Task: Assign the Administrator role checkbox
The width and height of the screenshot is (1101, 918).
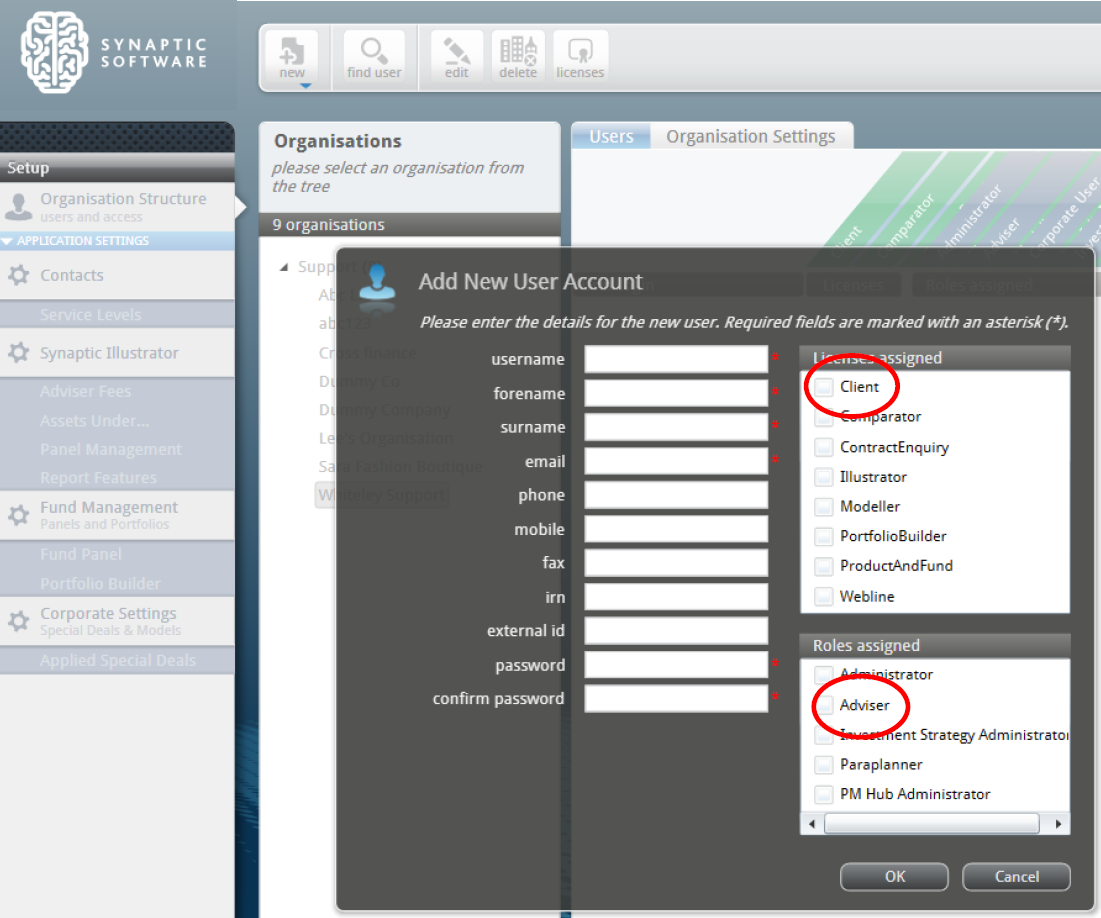Action: coord(824,674)
